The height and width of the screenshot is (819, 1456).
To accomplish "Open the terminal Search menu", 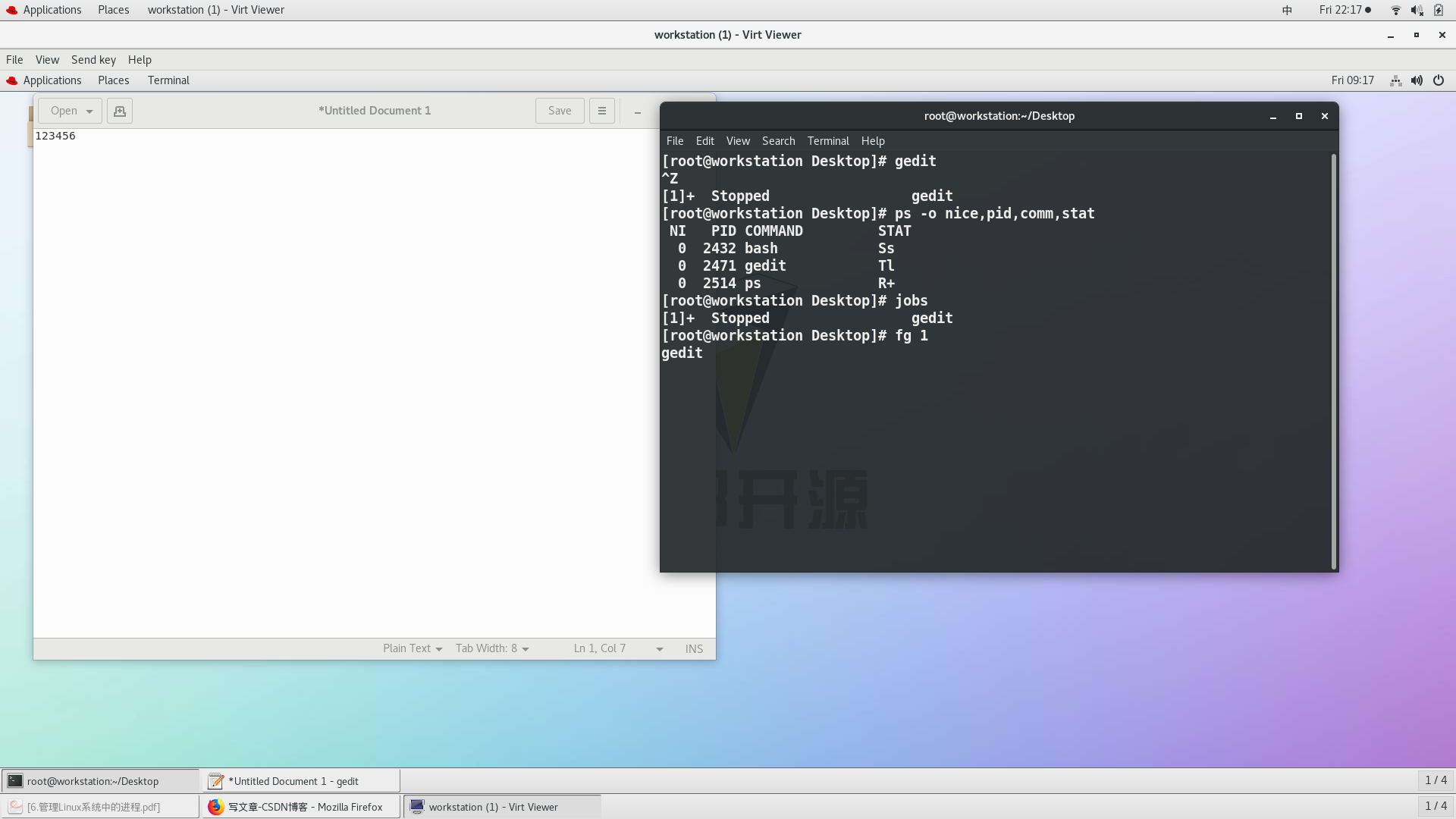I will (x=778, y=141).
